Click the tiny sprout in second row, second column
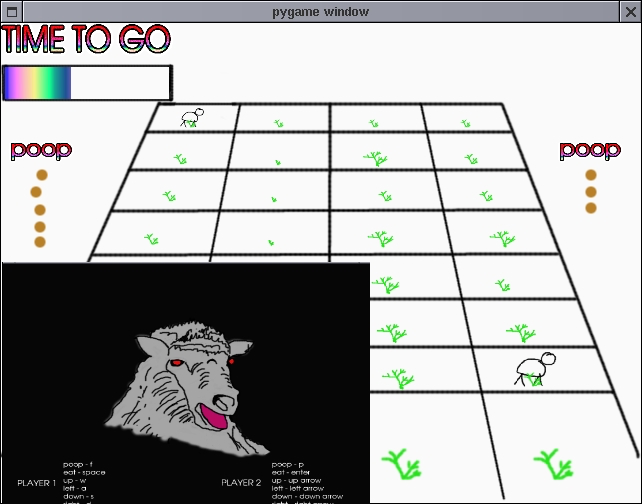Viewport: 642px width, 504px height. (278, 163)
